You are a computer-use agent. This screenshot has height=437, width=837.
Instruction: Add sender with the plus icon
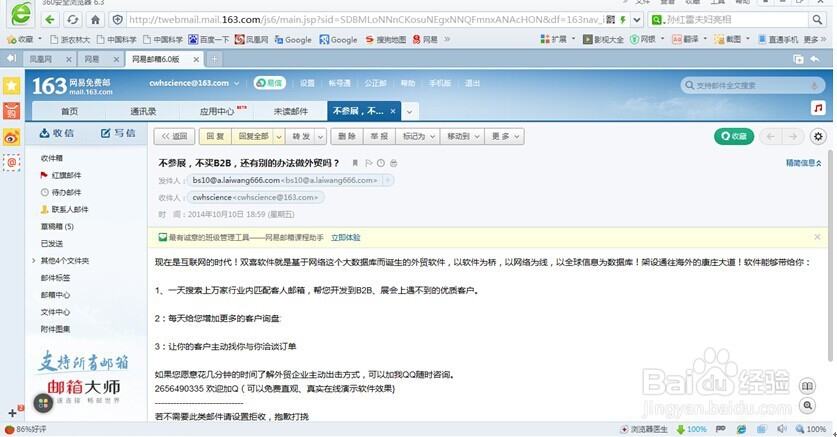pos(388,180)
